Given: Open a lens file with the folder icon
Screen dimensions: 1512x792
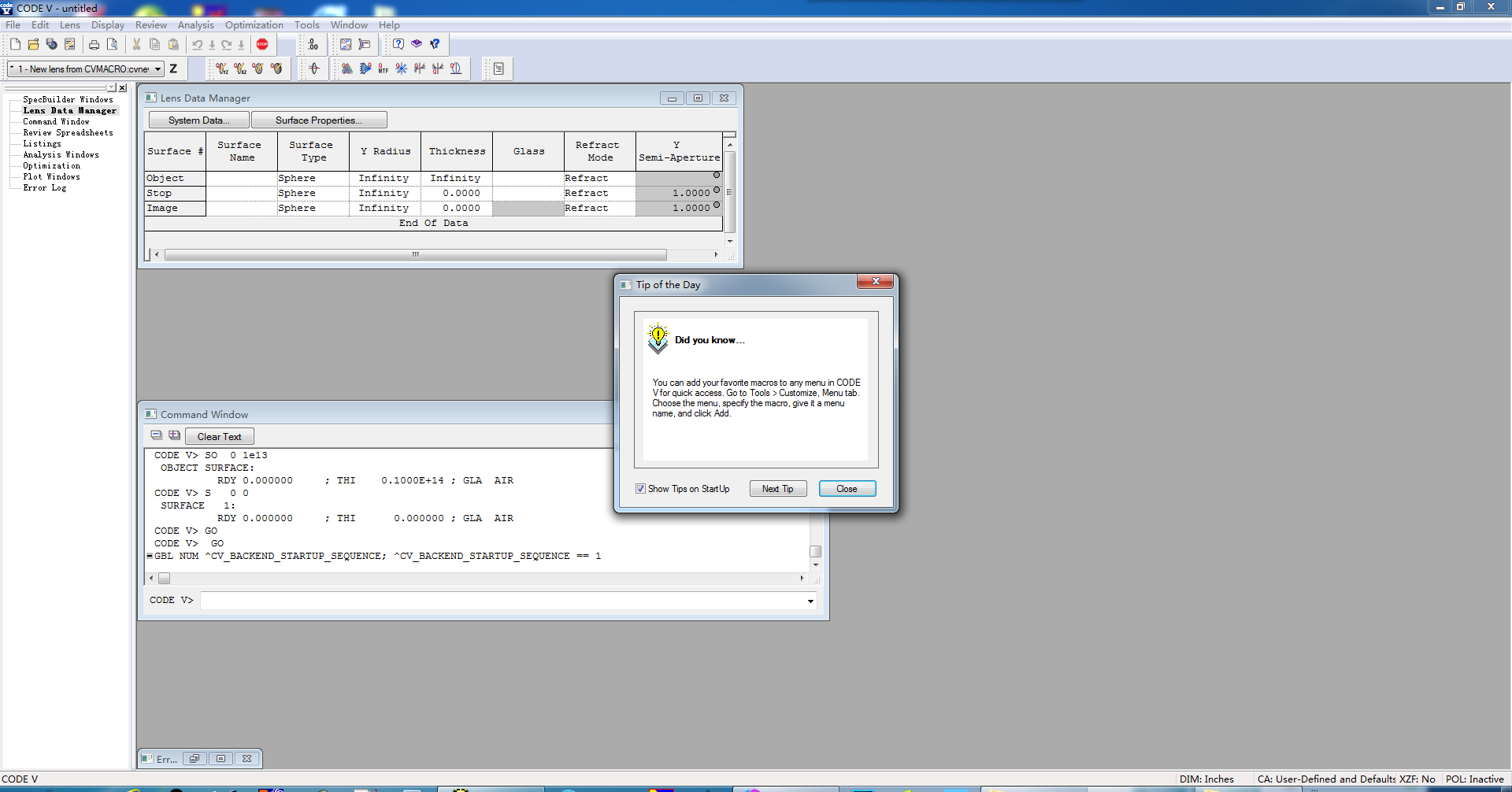Looking at the screenshot, I should coord(33,44).
